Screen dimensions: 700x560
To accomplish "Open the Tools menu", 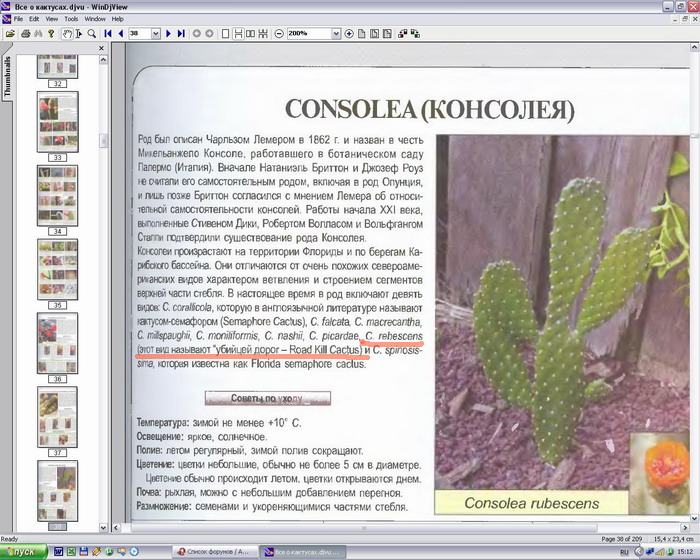I will (x=71, y=18).
